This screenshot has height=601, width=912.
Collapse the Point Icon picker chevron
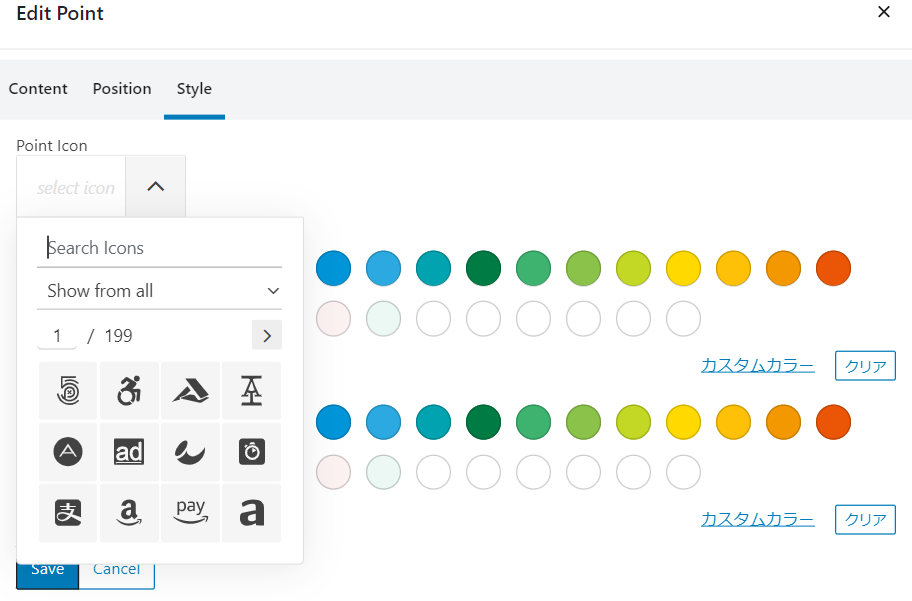(155, 187)
